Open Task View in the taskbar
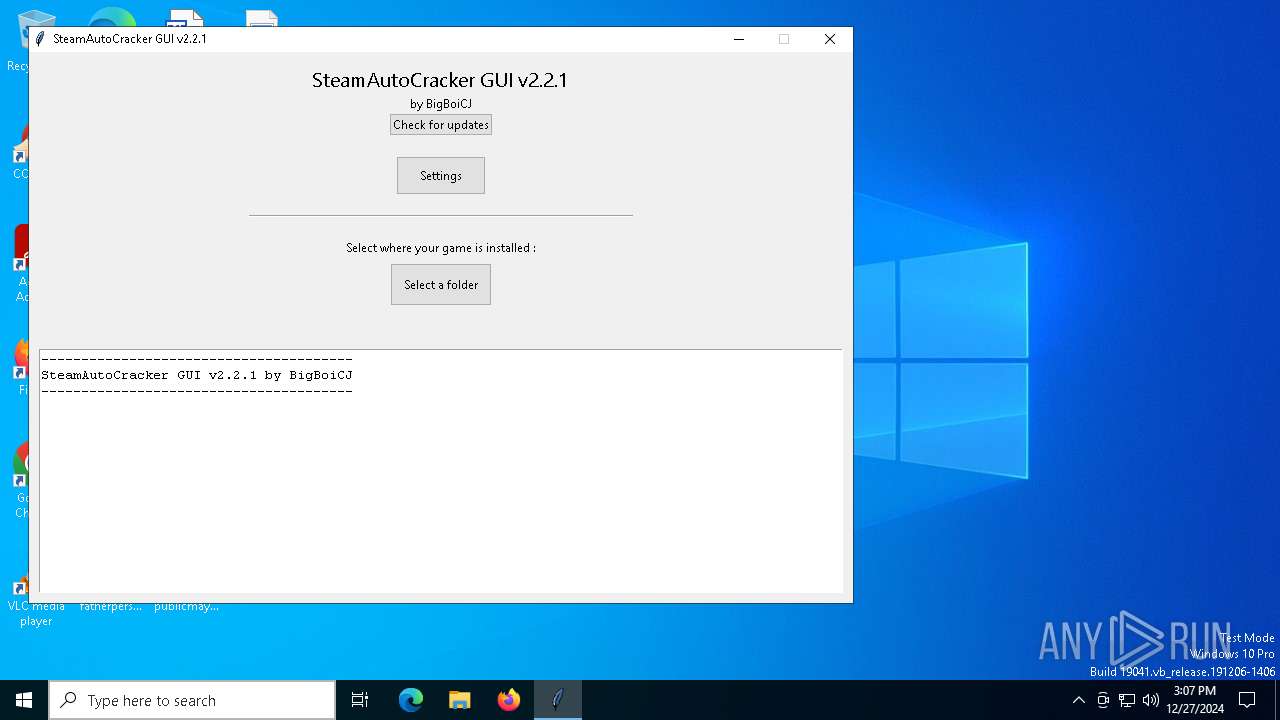 pos(360,700)
